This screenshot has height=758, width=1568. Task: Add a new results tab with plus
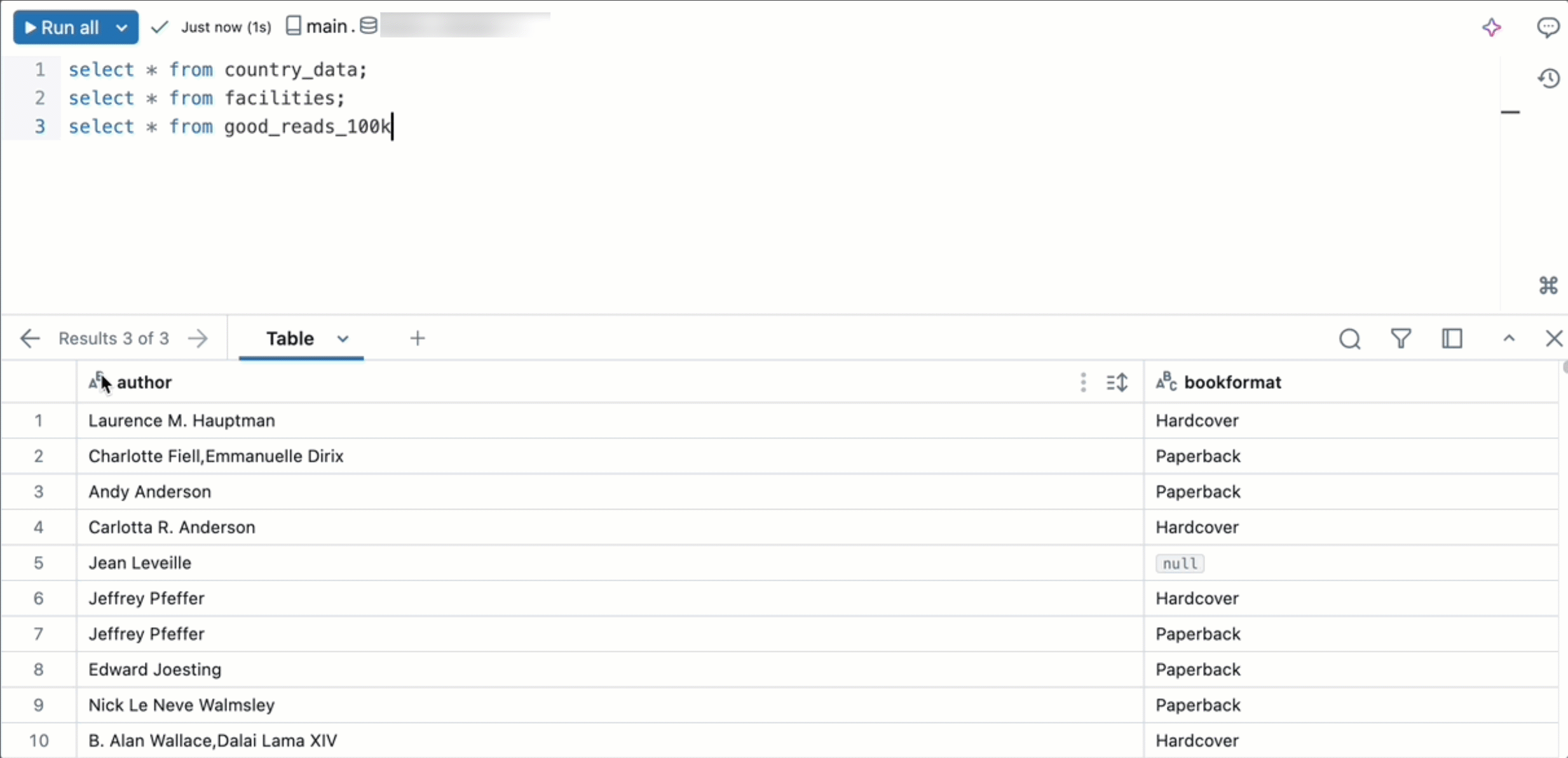pyautogui.click(x=417, y=338)
